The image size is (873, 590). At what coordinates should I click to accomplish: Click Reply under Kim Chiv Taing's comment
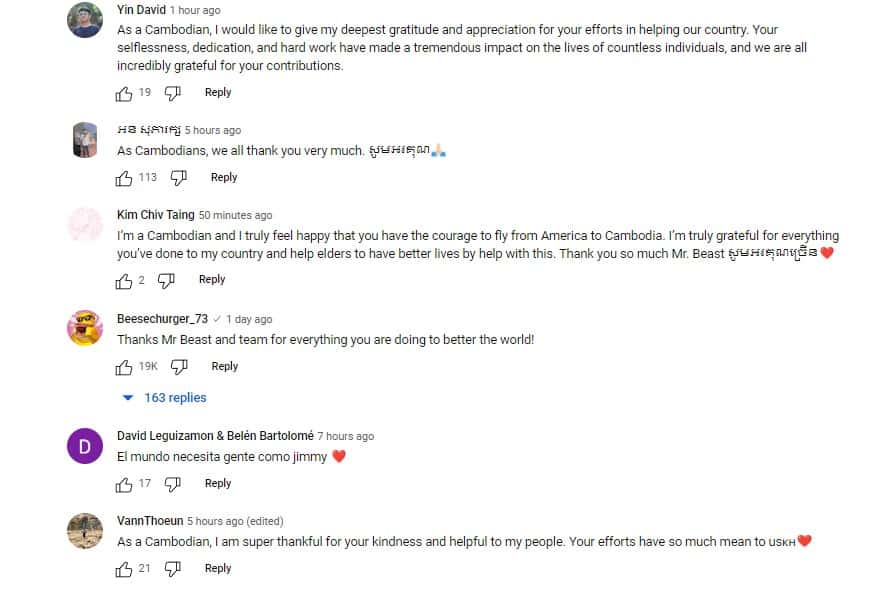[211, 280]
